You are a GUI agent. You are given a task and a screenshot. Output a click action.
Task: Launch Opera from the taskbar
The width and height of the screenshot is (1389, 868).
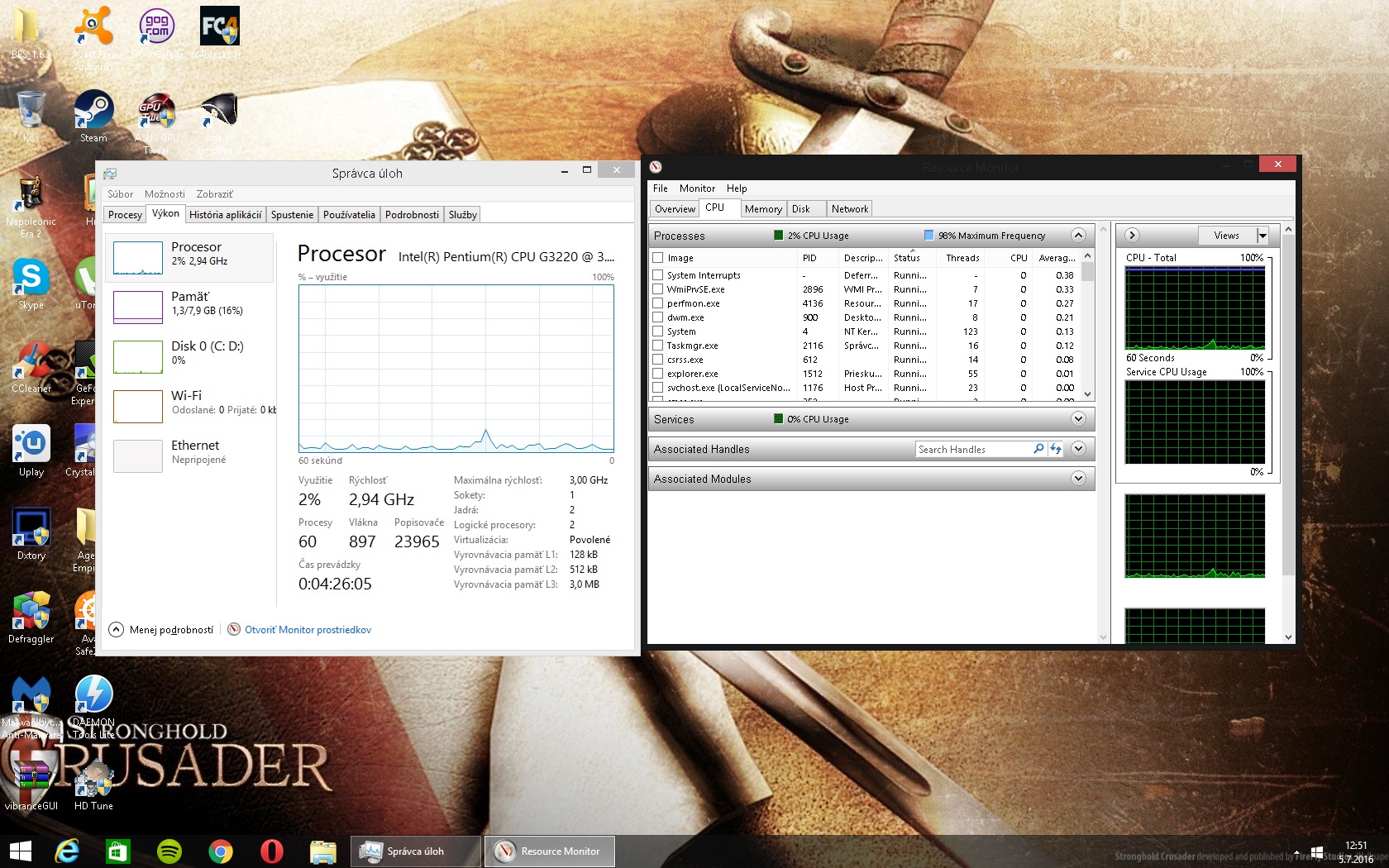pos(272,851)
